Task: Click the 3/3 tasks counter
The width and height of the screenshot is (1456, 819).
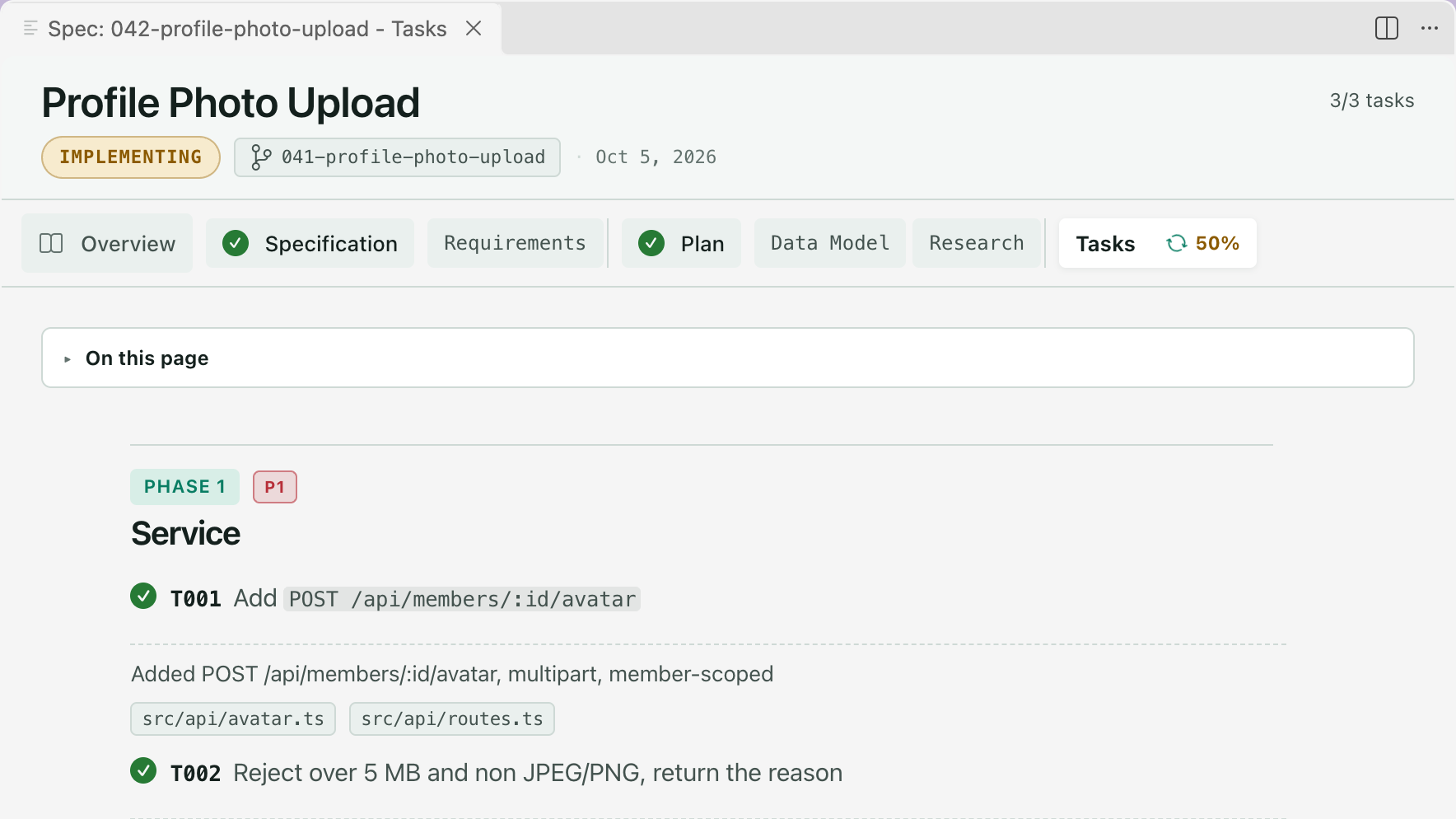Action: [x=1372, y=101]
